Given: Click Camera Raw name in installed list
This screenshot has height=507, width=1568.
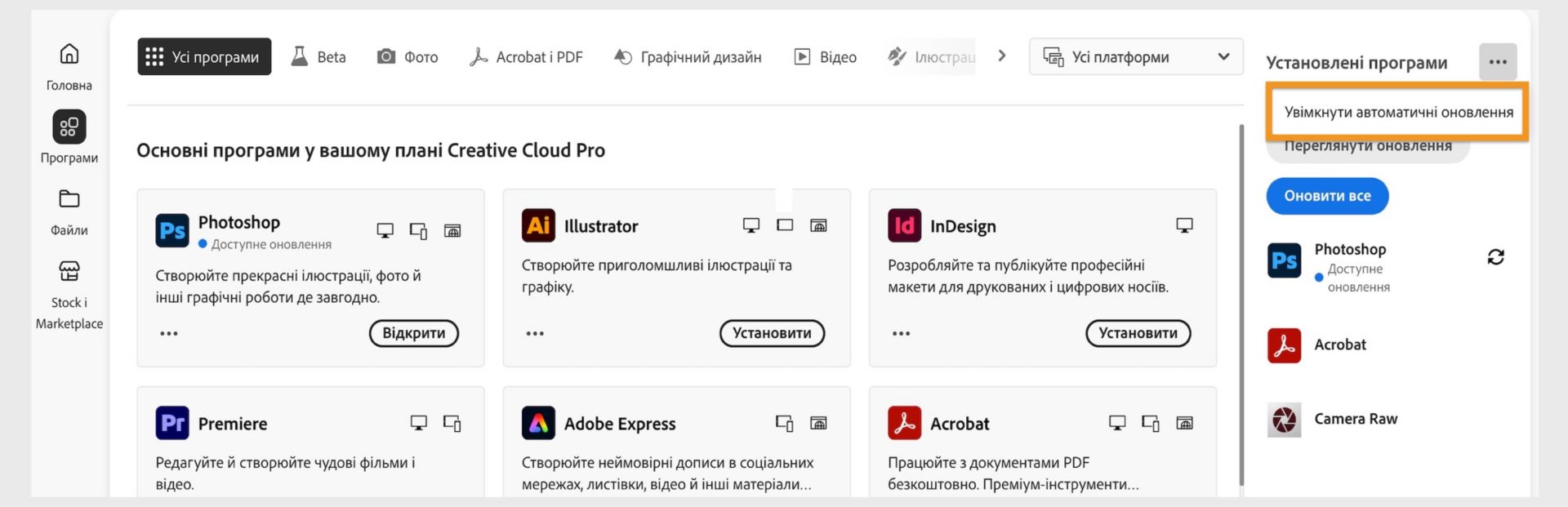Looking at the screenshot, I should [1356, 419].
